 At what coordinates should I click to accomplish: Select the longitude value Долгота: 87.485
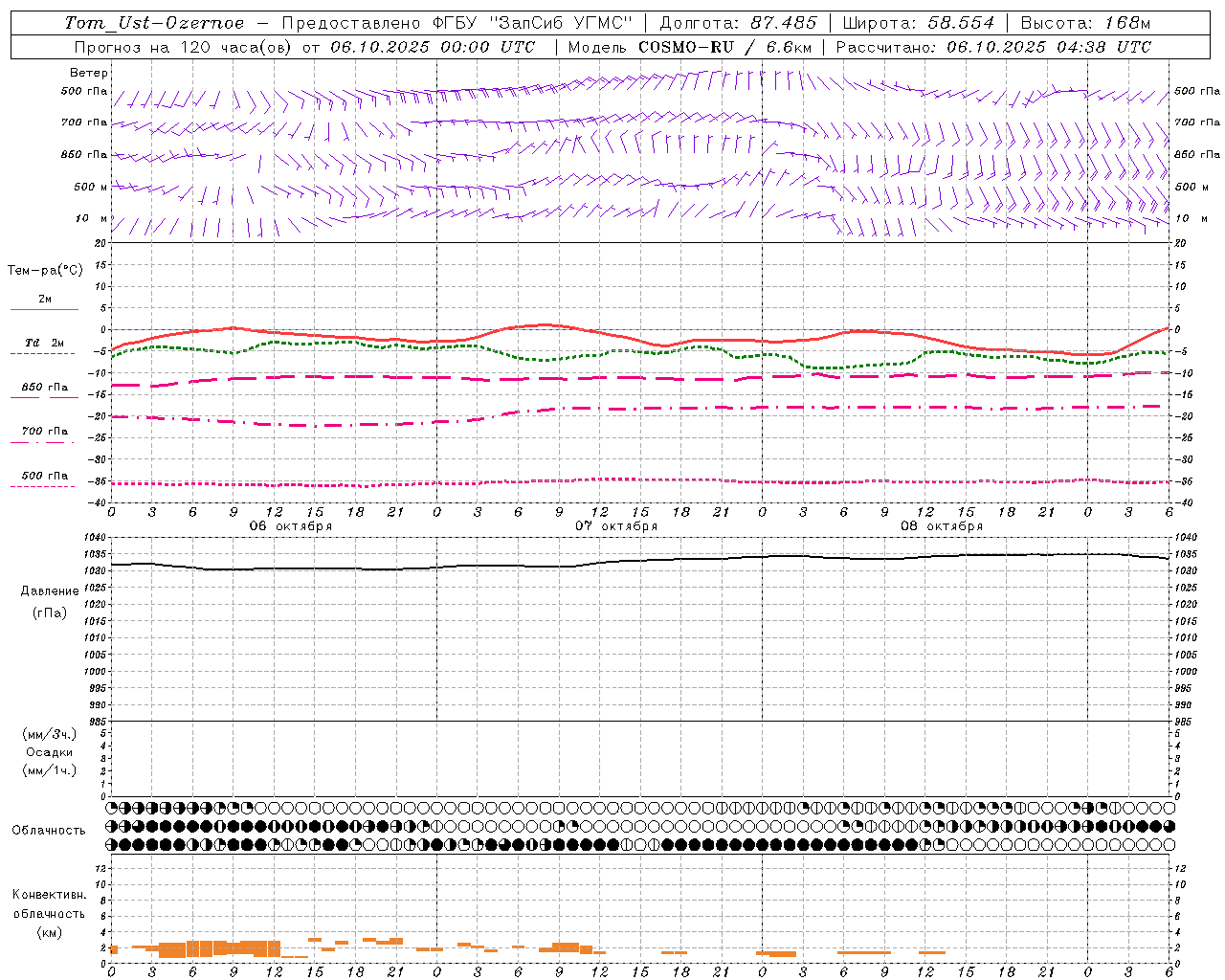[739, 23]
